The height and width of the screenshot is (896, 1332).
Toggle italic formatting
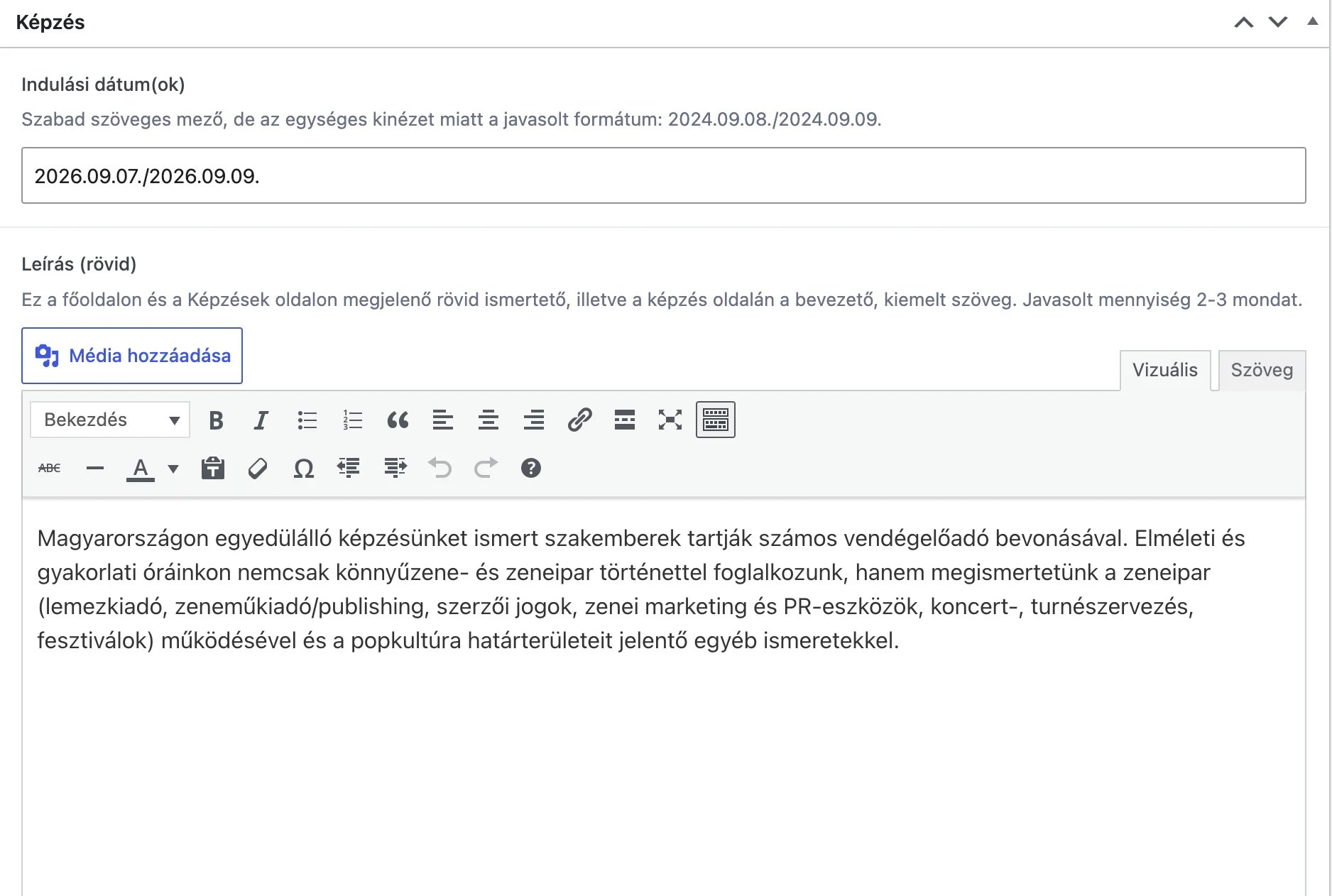[261, 420]
